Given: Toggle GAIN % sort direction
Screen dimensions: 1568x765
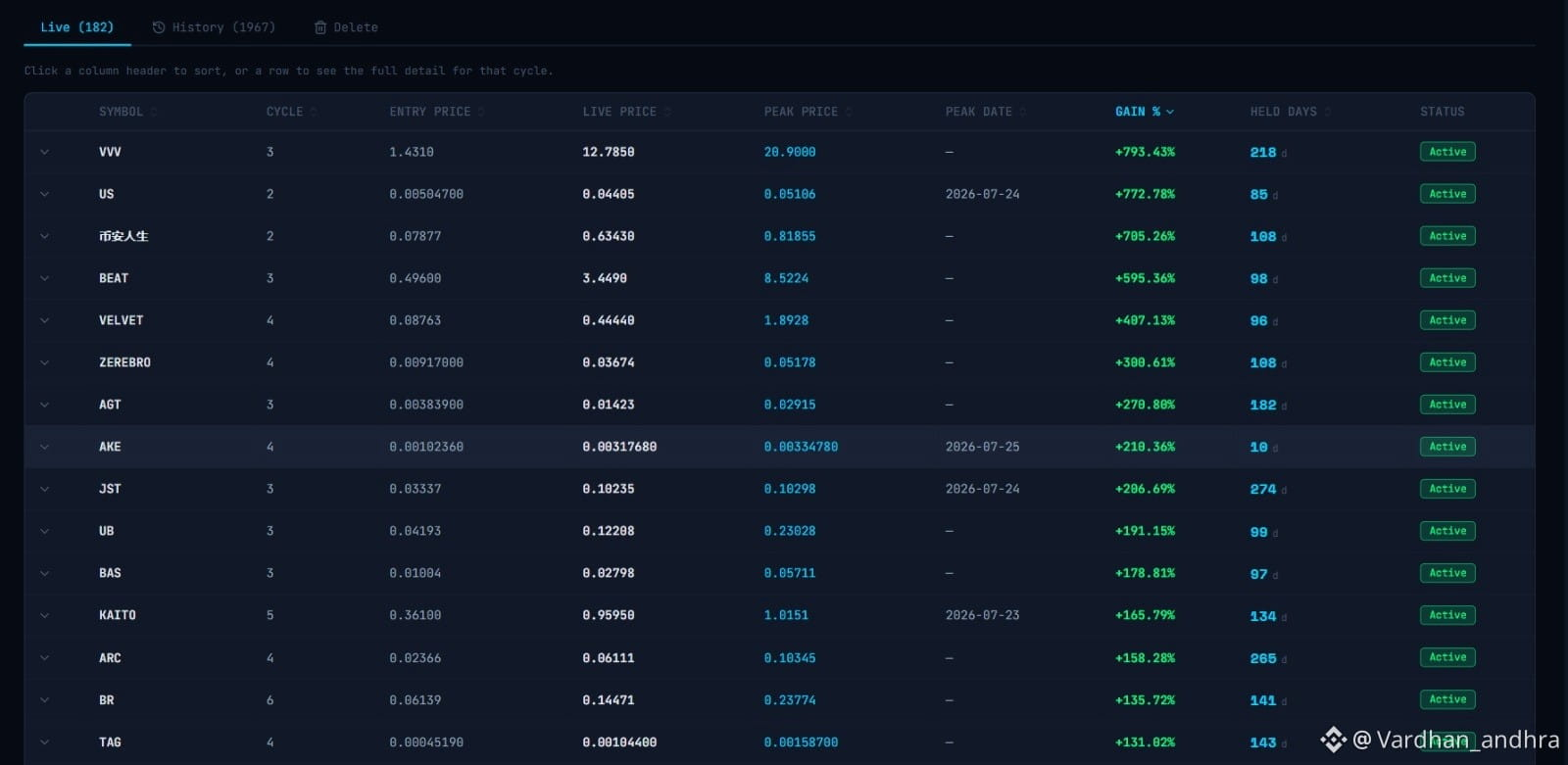Looking at the screenshot, I should pos(1144,112).
